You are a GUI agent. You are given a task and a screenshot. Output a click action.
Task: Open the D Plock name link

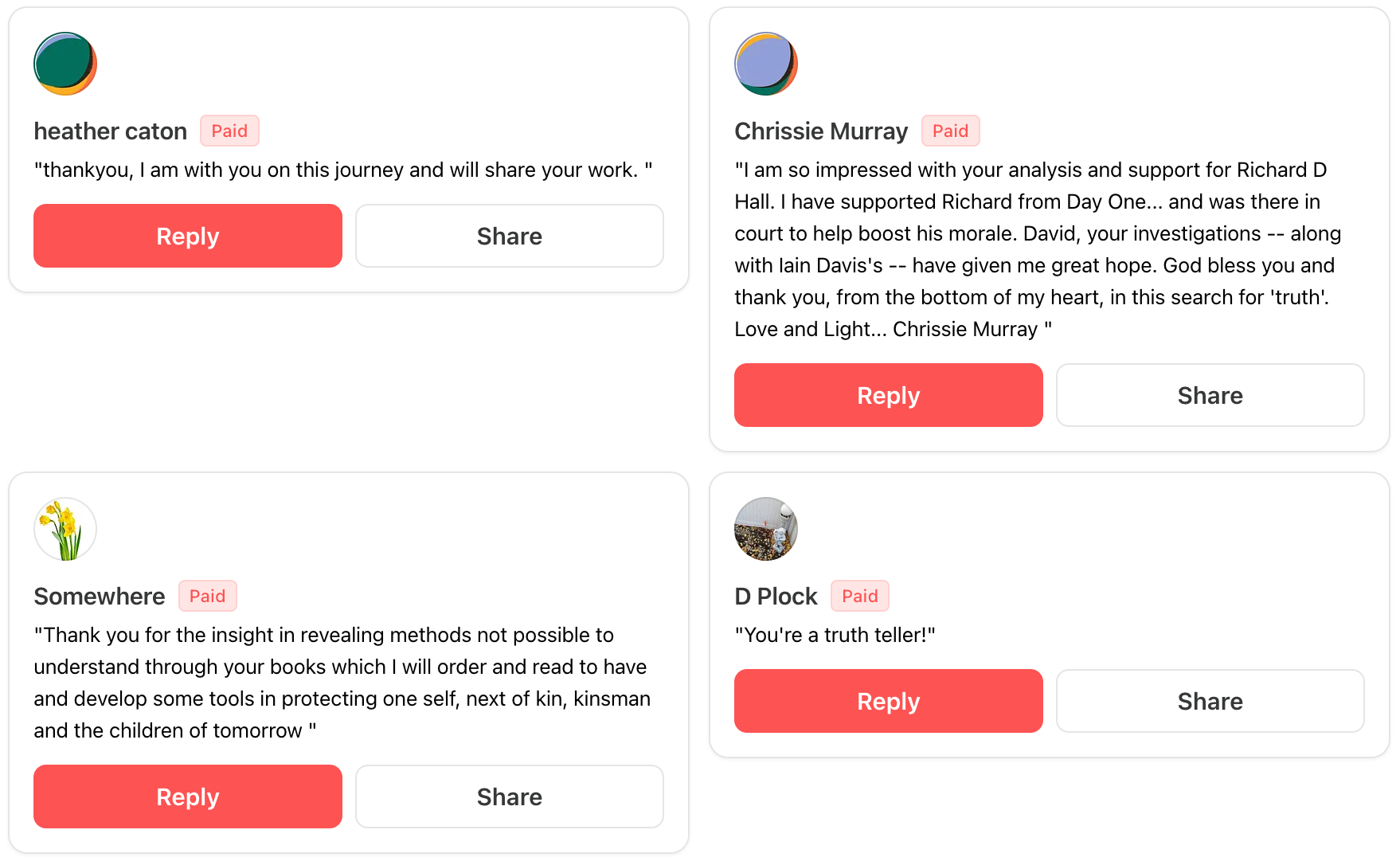coord(776,597)
